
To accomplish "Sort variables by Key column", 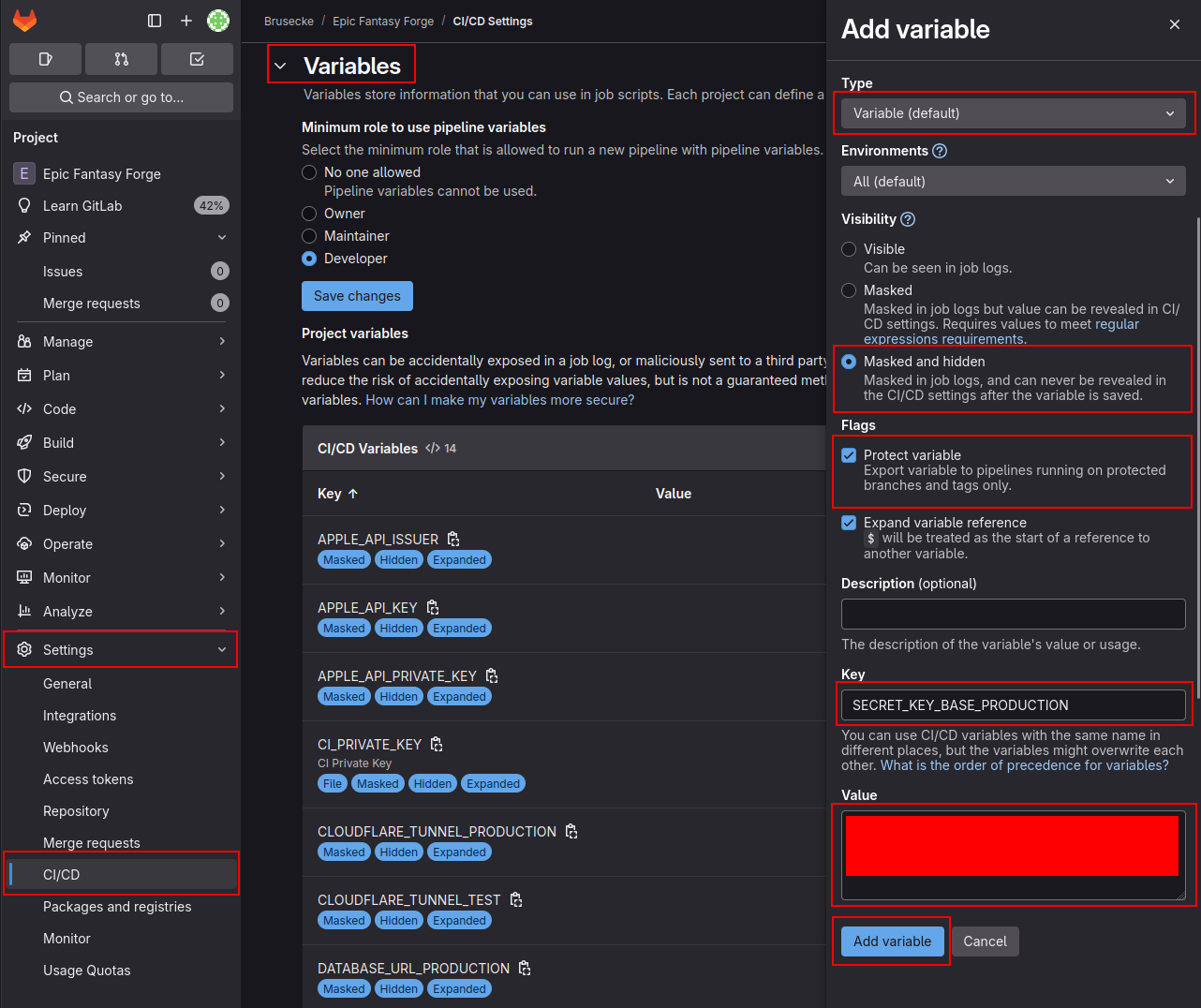I will 338,494.
